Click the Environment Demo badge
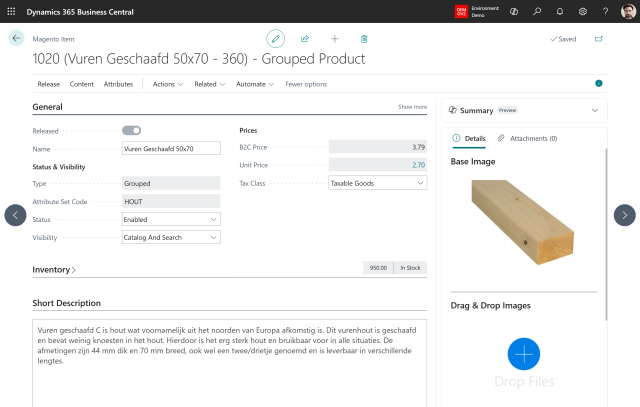Image resolution: width=640 pixels, height=407 pixels. pyautogui.click(x=477, y=11)
